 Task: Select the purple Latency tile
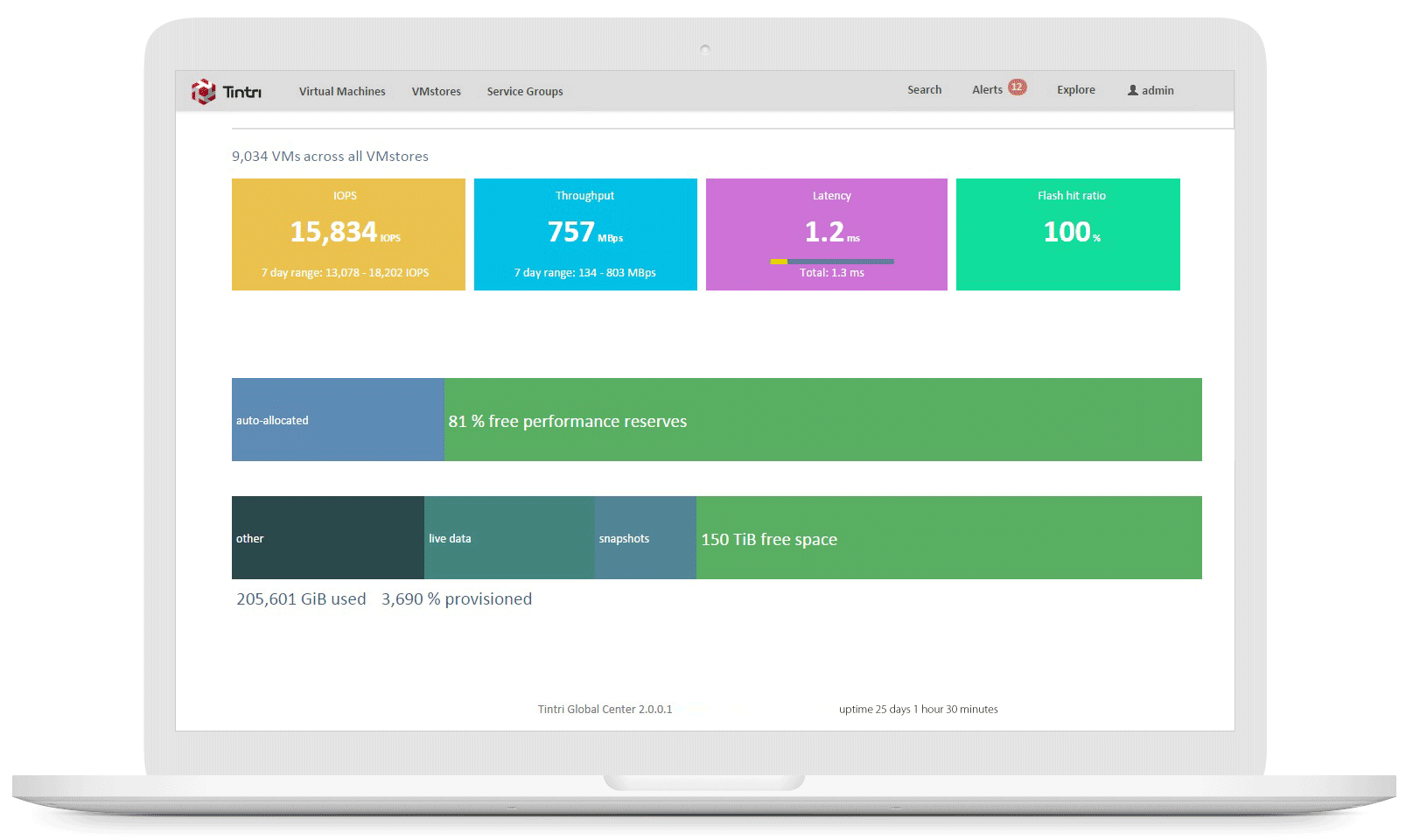point(827,234)
